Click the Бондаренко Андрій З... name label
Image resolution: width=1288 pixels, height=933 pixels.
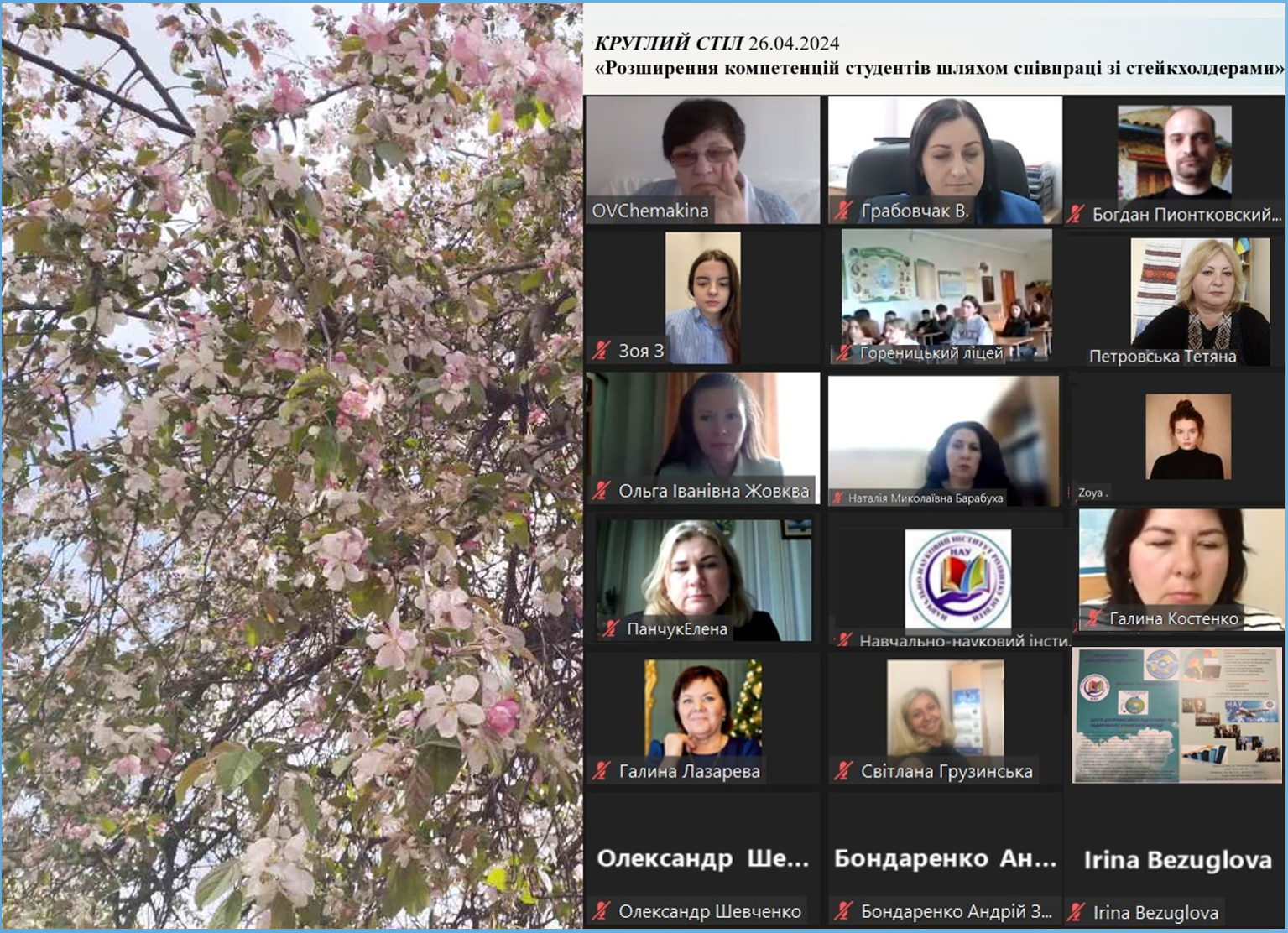coord(956,911)
